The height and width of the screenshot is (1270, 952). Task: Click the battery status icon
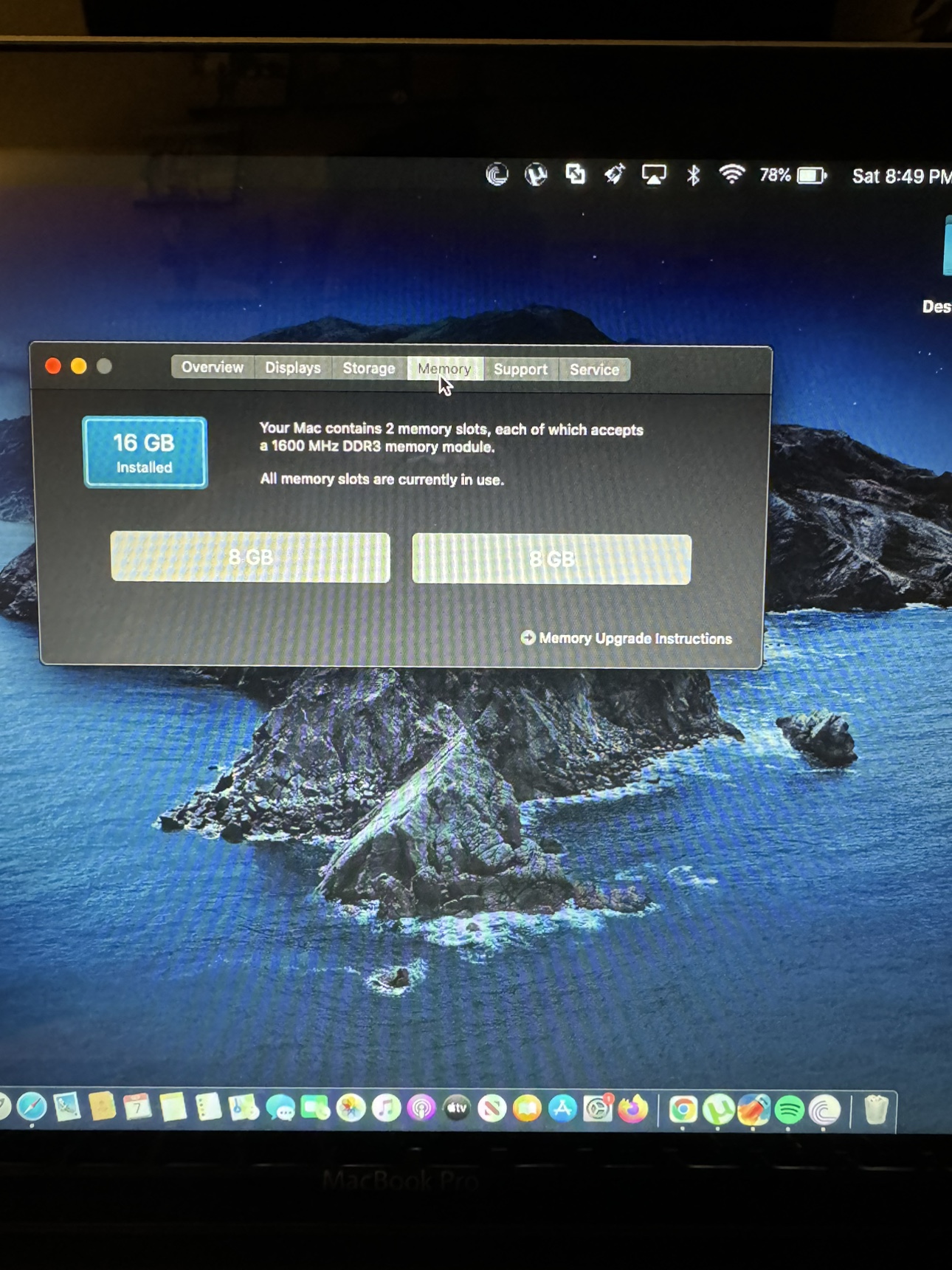click(x=812, y=176)
